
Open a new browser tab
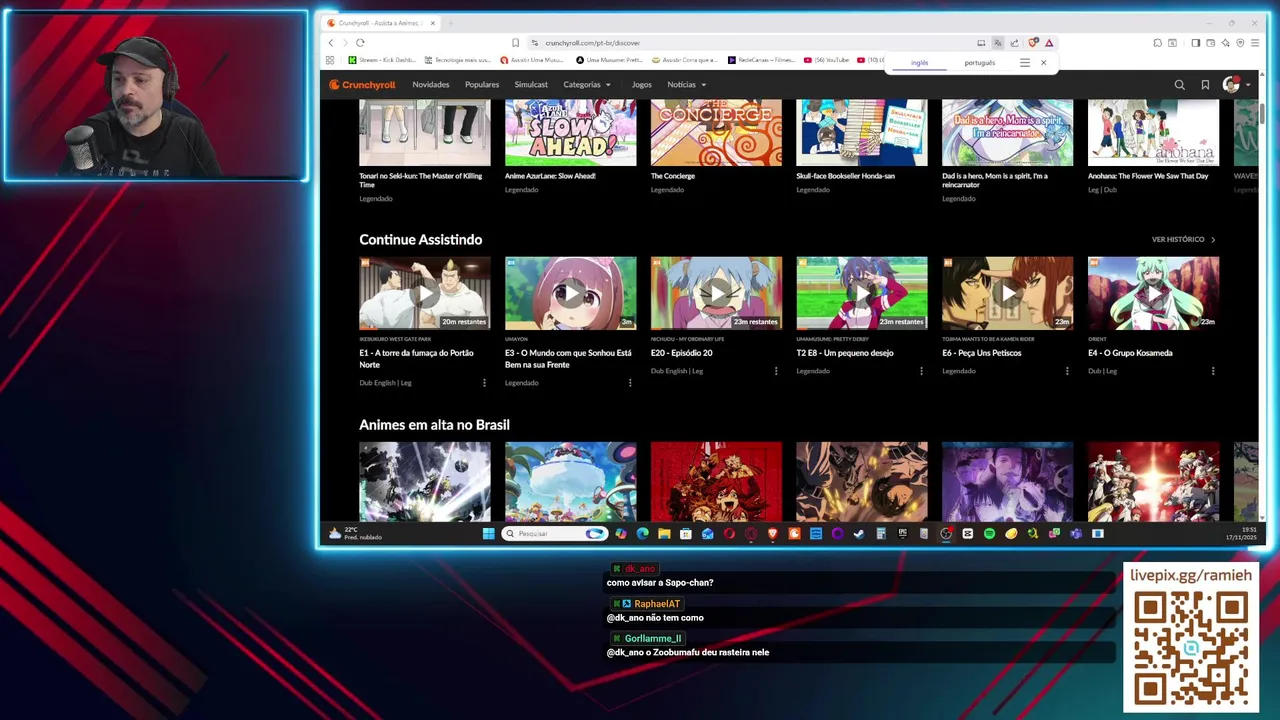coord(450,23)
